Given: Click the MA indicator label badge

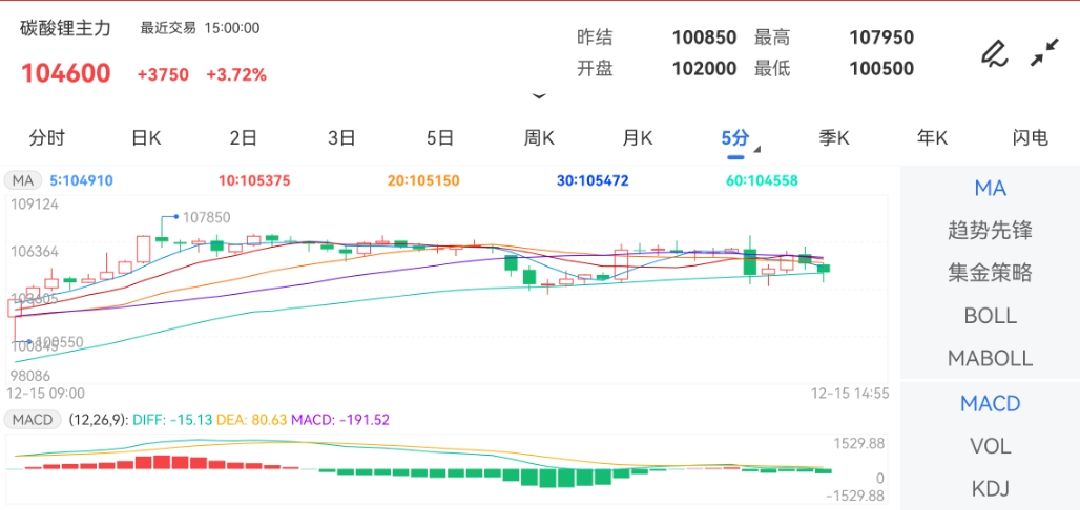Looking at the screenshot, I should tap(23, 181).
